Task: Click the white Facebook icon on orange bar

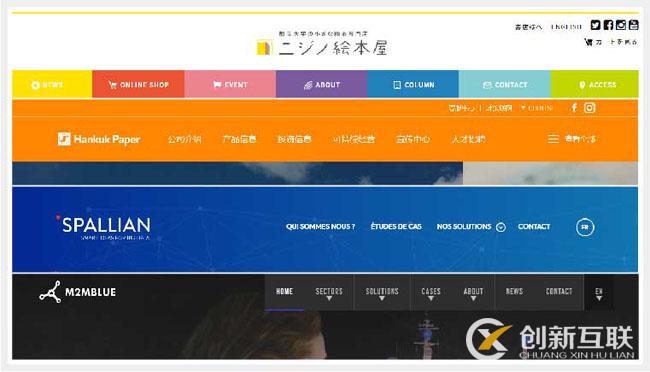Action: pos(574,108)
